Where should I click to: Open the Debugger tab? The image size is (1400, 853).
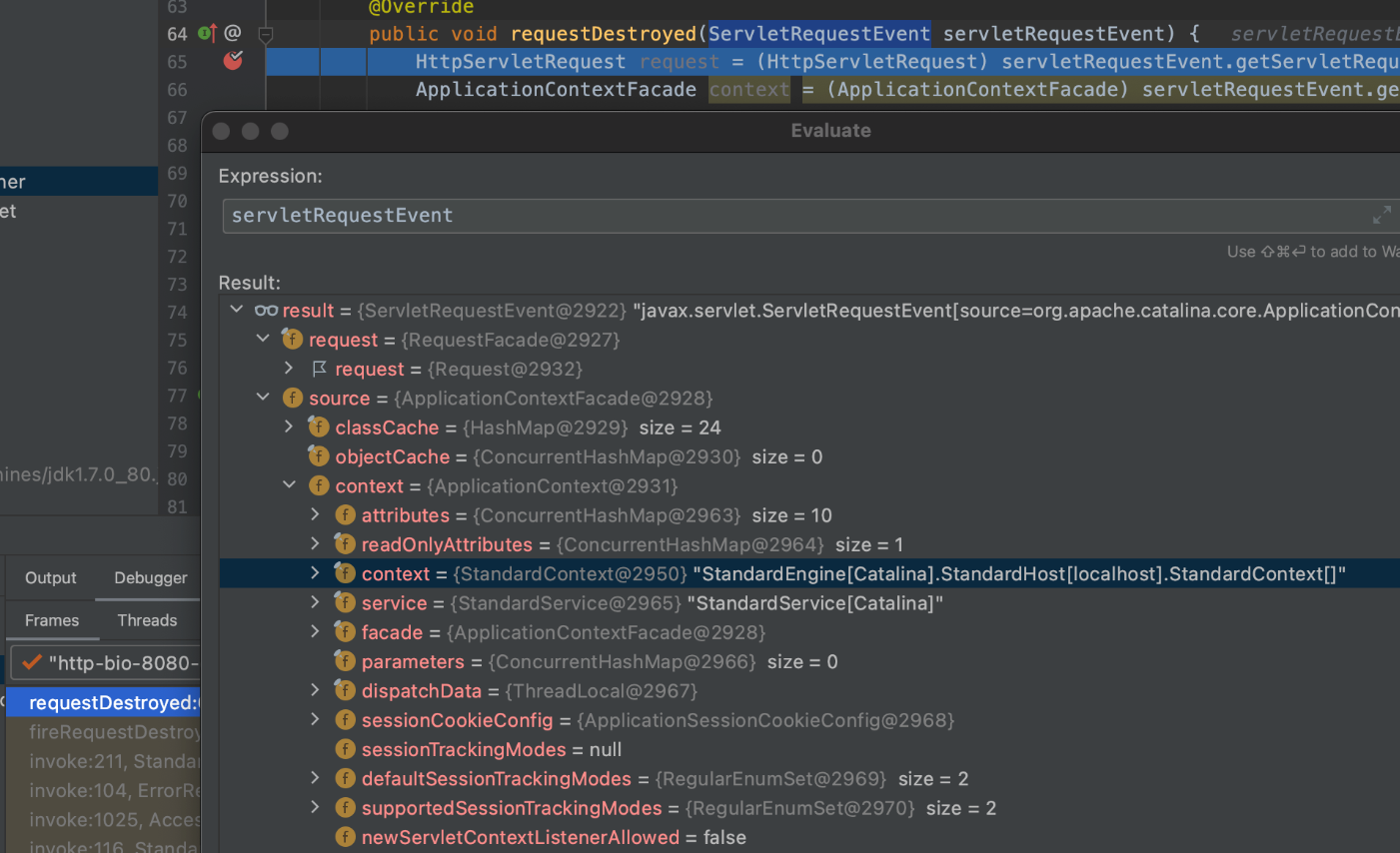pyautogui.click(x=150, y=577)
